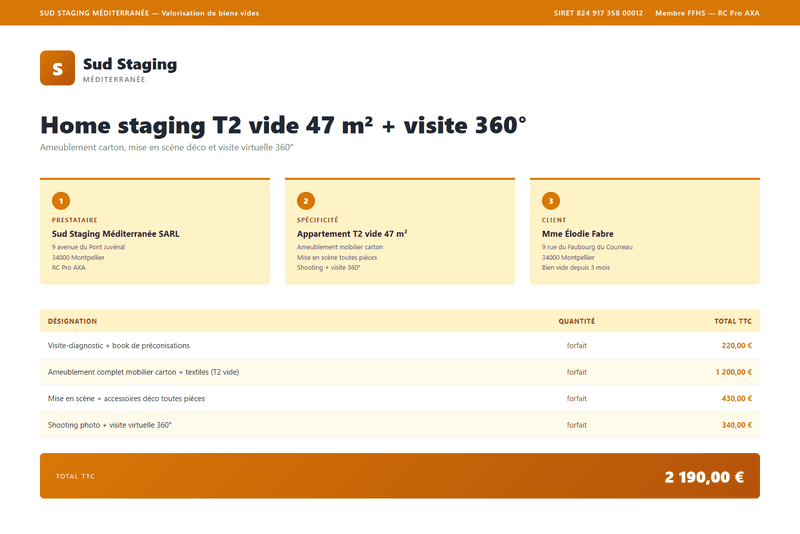Click the SIRET 824 917 358 00012 text

[x=598, y=13]
